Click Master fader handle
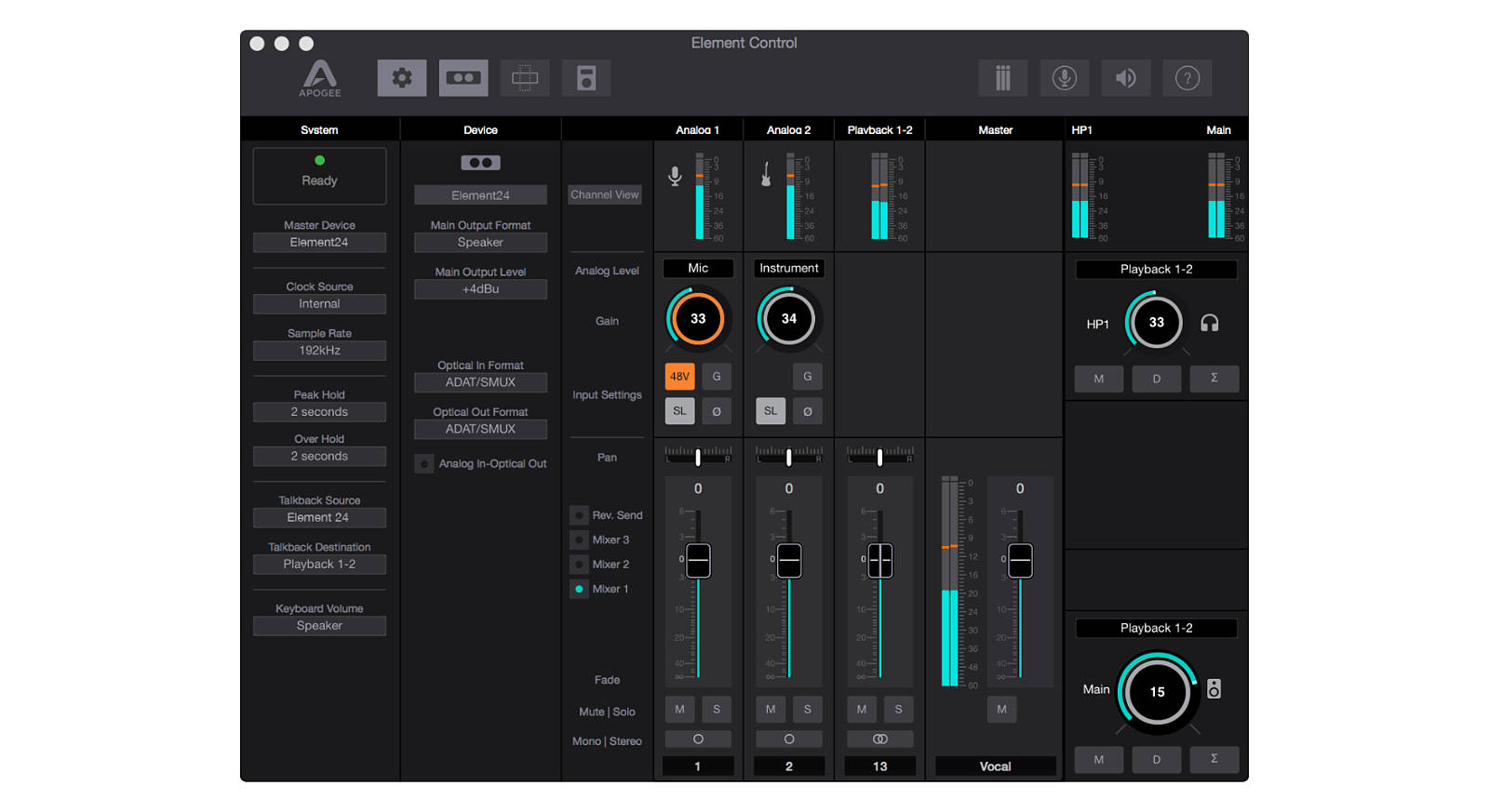 [1021, 561]
